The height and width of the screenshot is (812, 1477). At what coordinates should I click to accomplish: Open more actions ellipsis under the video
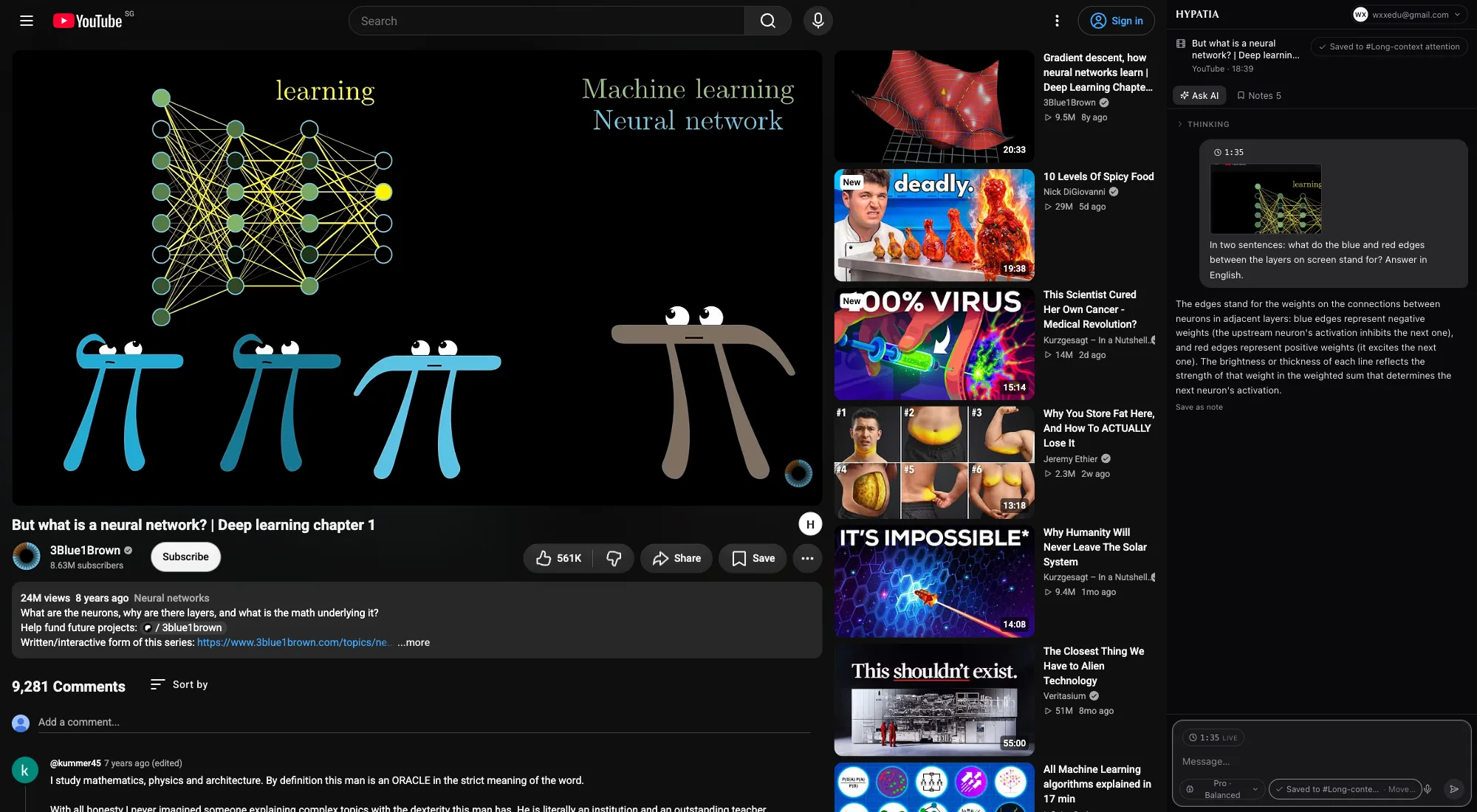[807, 558]
